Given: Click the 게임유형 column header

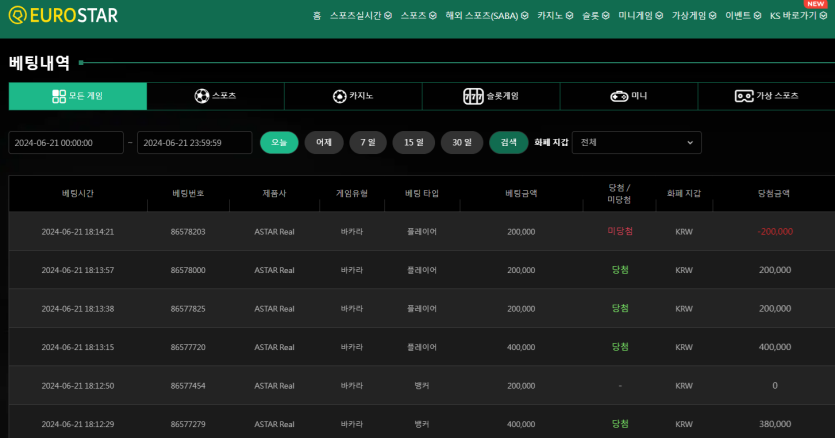Looking at the screenshot, I should point(351,193).
